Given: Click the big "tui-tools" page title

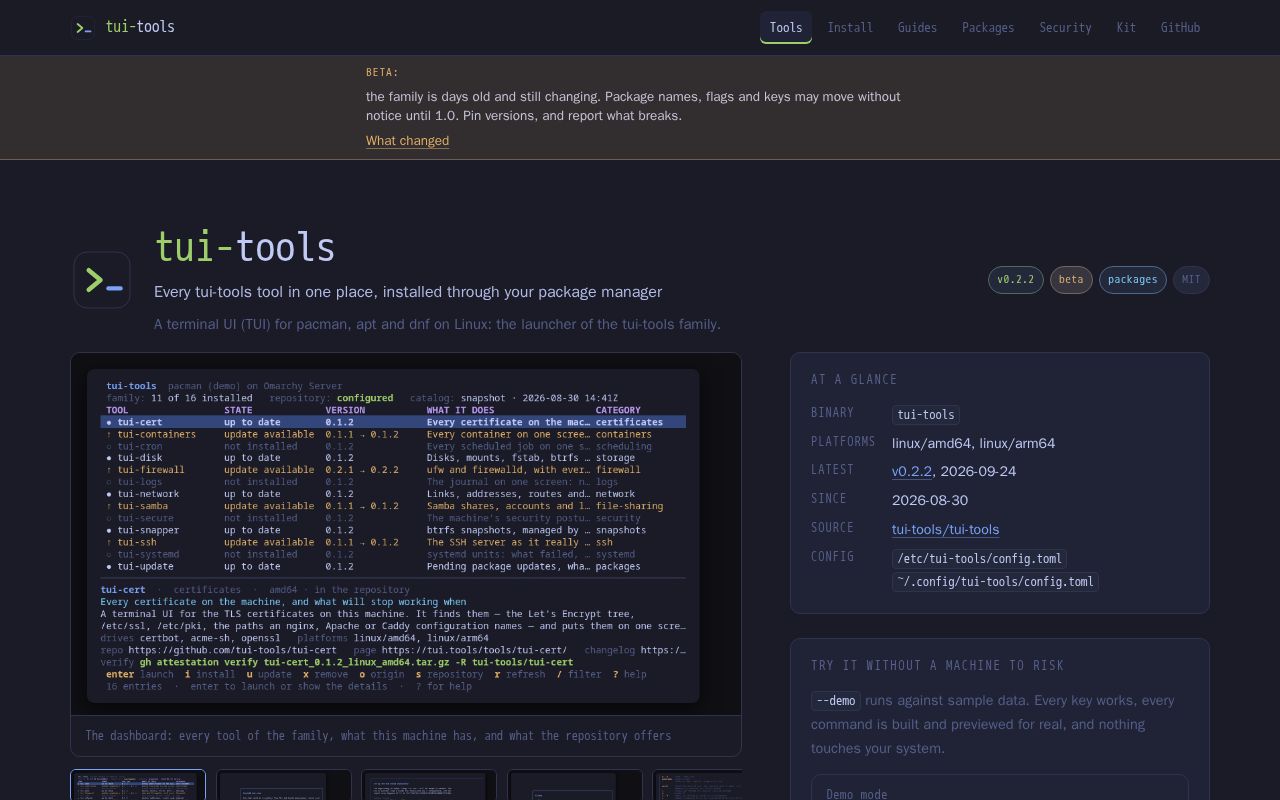Looking at the screenshot, I should pyautogui.click(x=245, y=247).
